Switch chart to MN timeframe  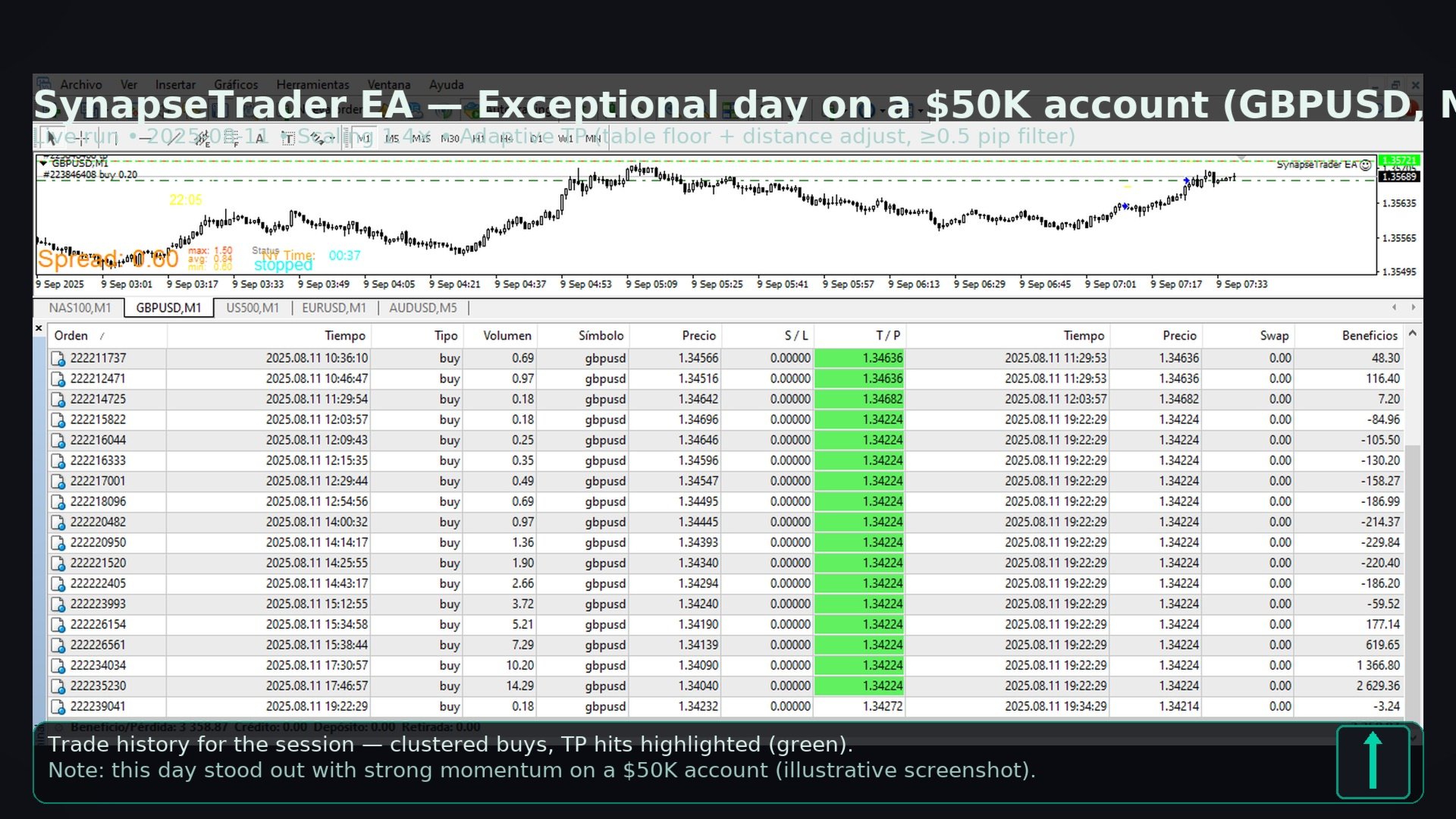593,138
